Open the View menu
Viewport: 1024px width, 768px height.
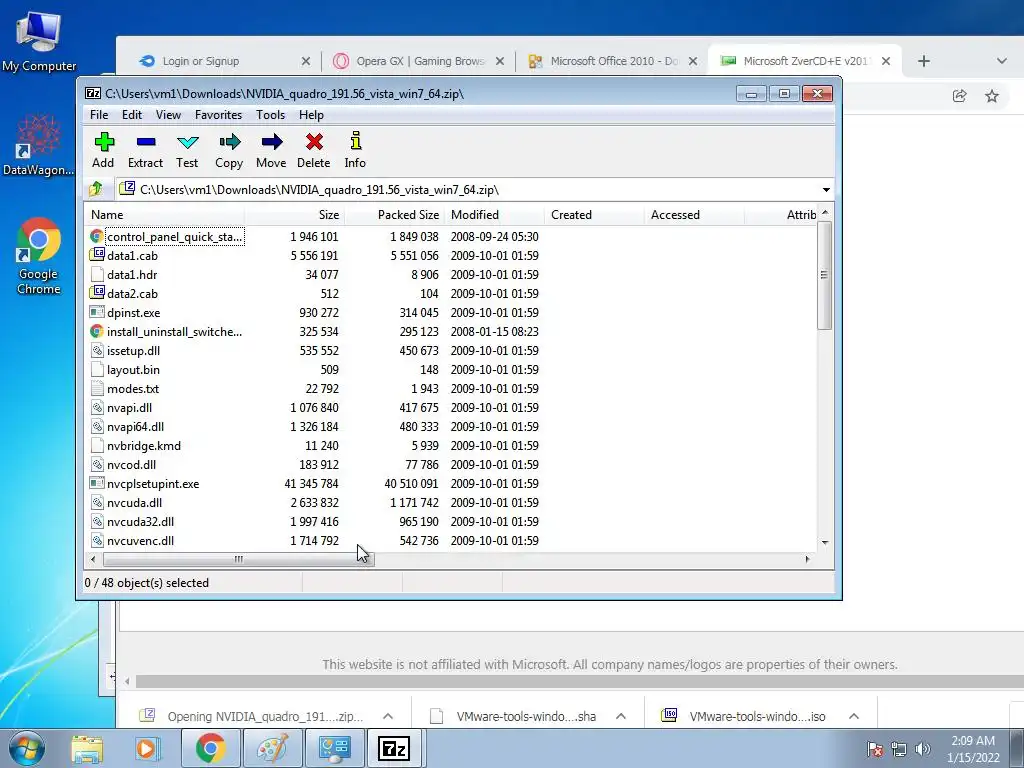pos(168,115)
